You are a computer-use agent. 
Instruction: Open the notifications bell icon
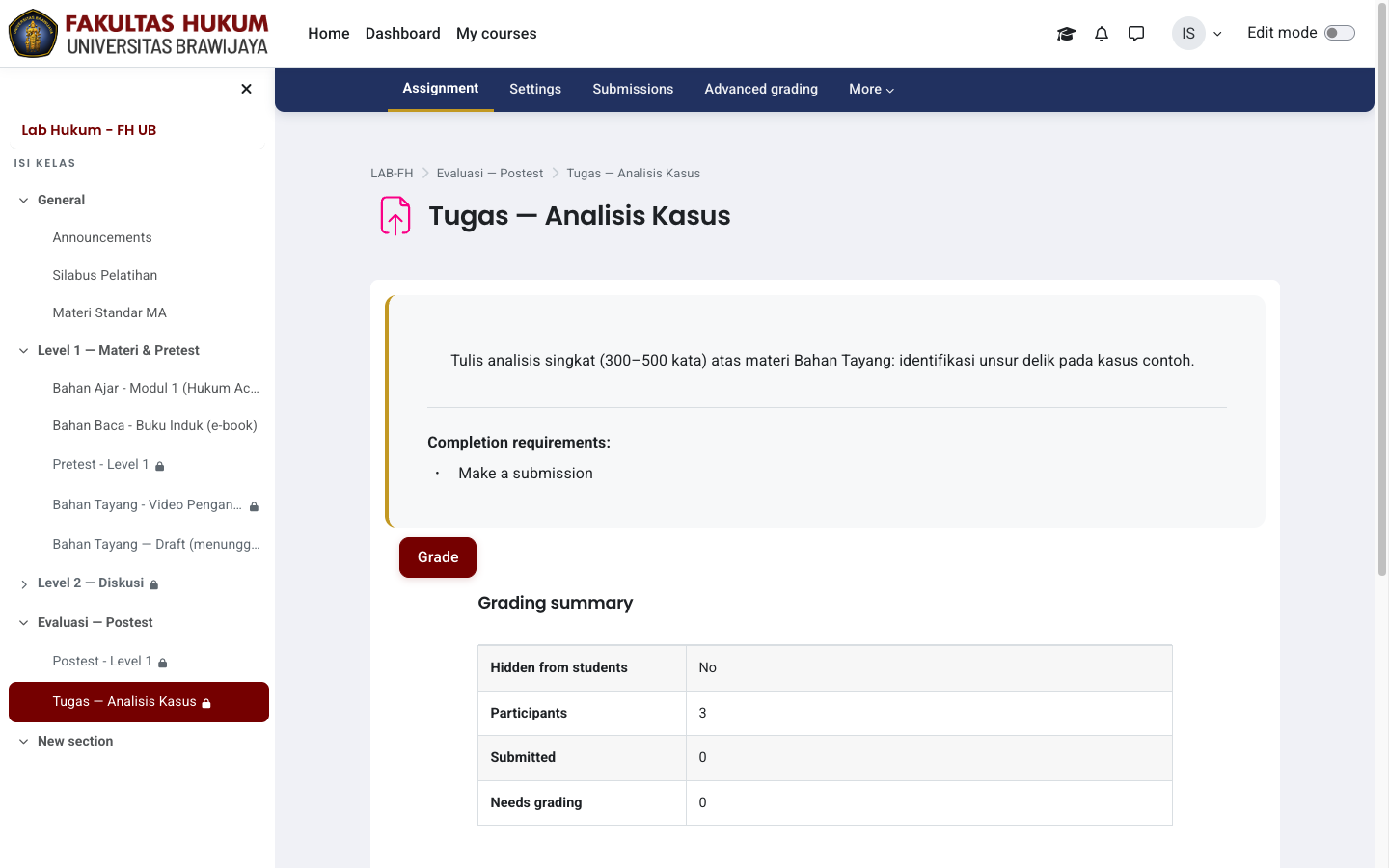pyautogui.click(x=1102, y=34)
